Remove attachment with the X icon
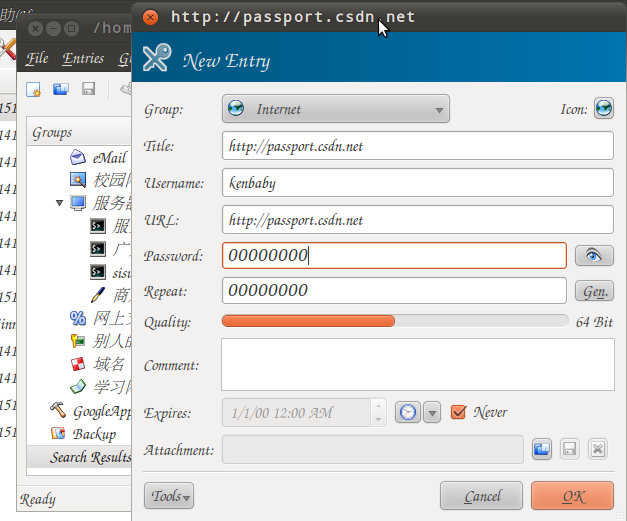 click(x=598, y=449)
